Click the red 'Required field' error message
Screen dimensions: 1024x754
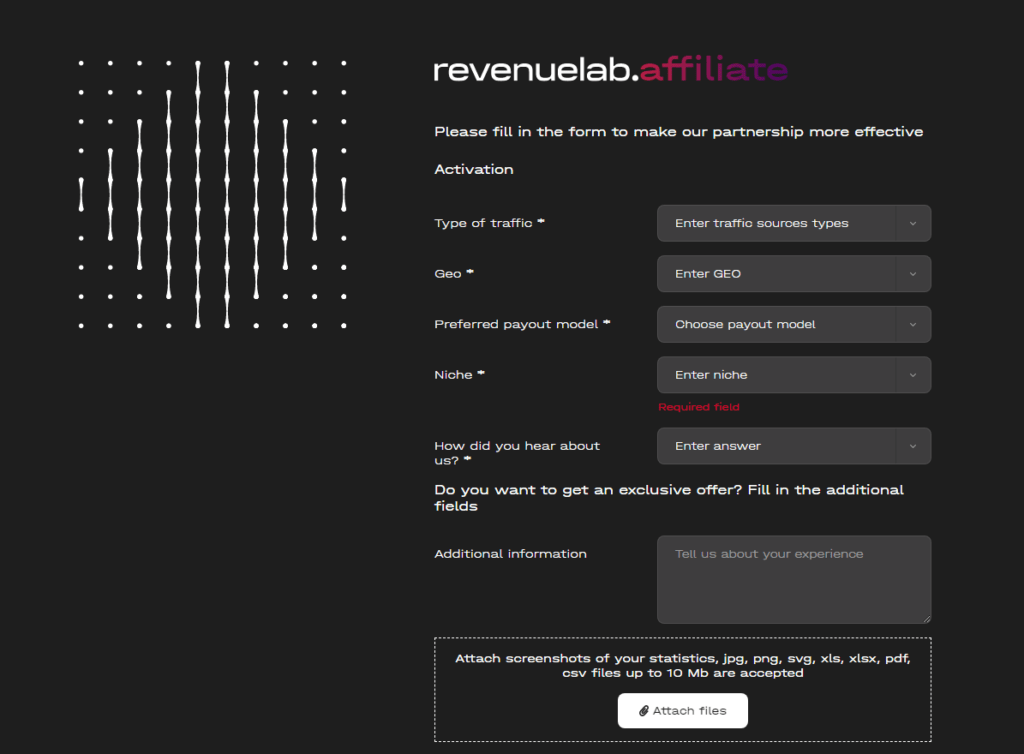(698, 408)
